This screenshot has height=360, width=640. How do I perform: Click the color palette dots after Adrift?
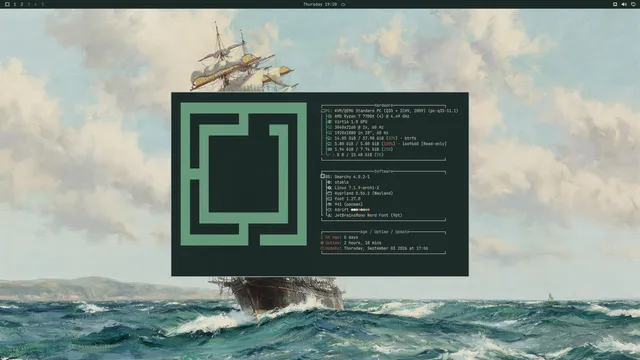(x=360, y=210)
